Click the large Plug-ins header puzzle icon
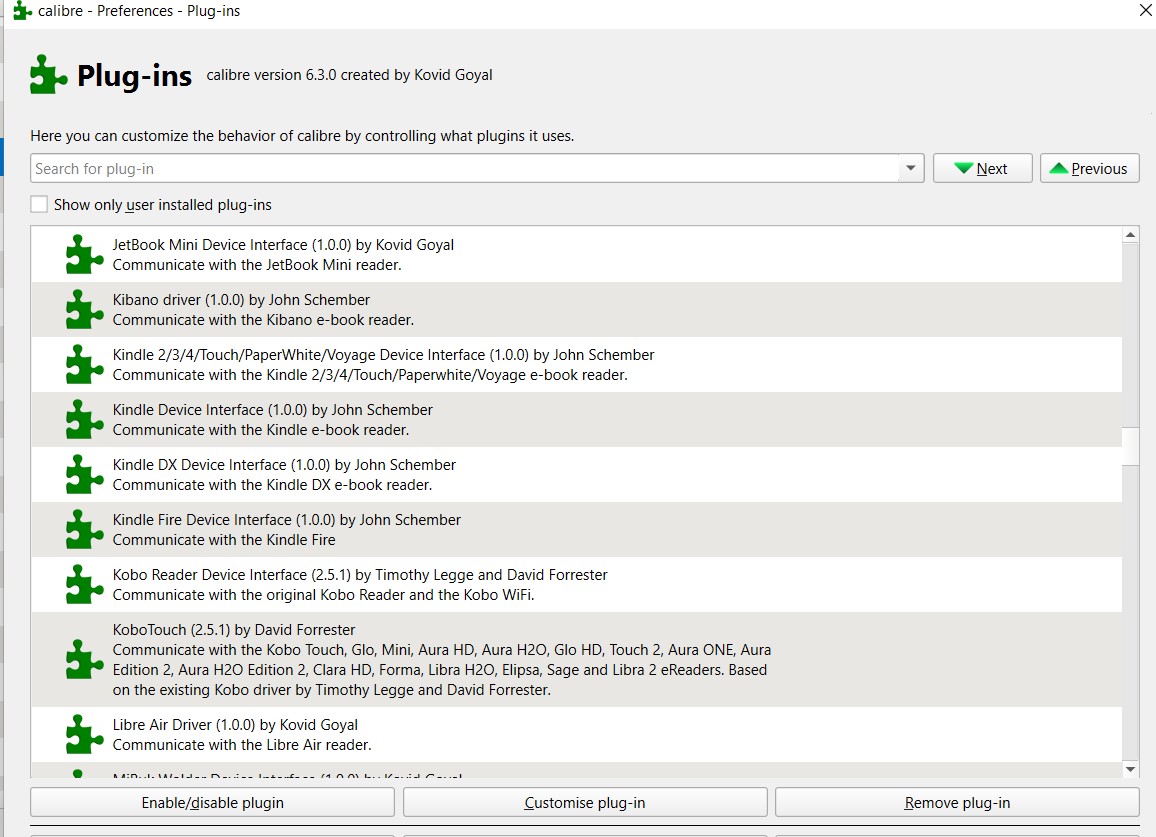 tap(49, 75)
